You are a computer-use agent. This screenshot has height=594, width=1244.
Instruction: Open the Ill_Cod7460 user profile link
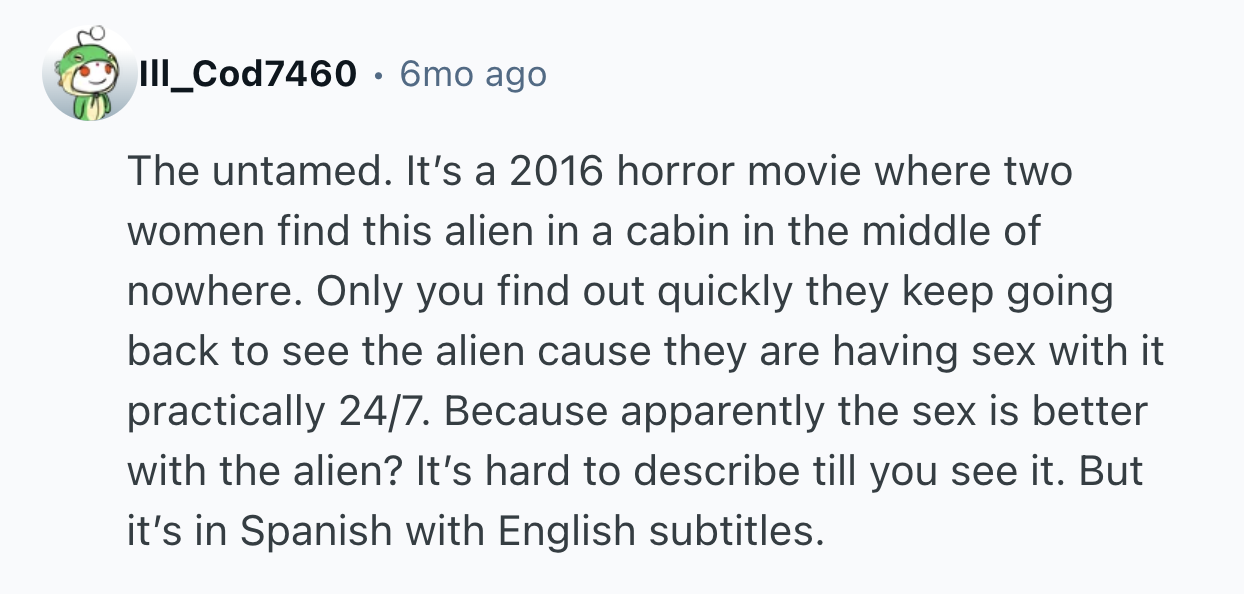pyautogui.click(x=247, y=74)
